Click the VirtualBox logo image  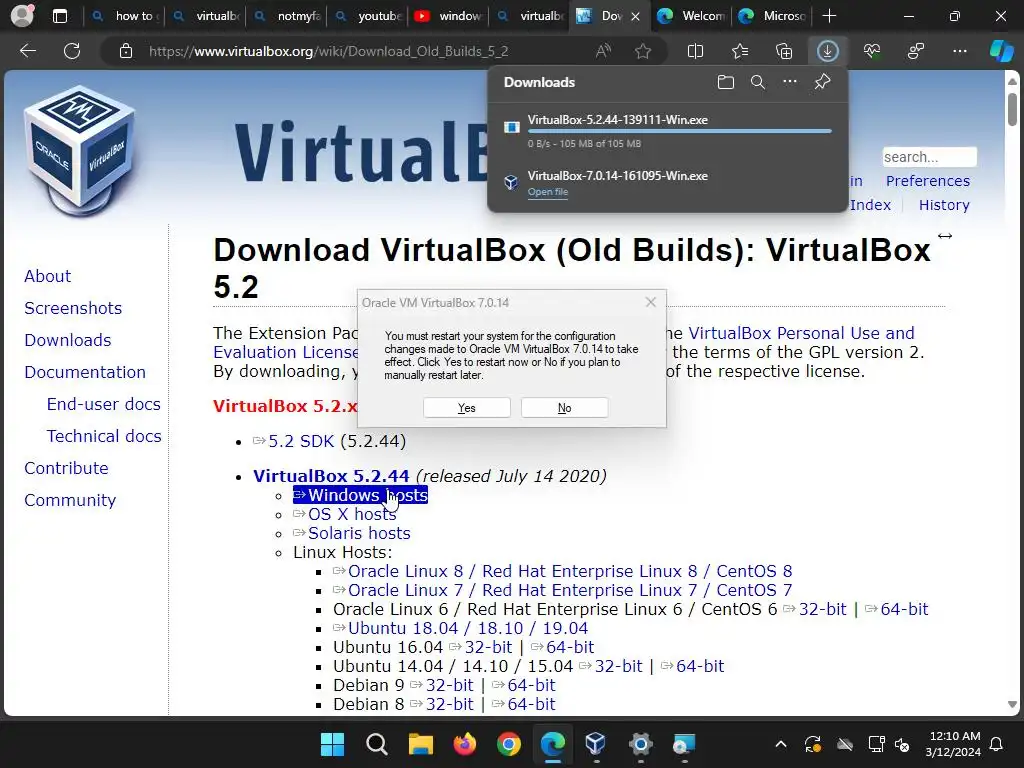tap(80, 152)
